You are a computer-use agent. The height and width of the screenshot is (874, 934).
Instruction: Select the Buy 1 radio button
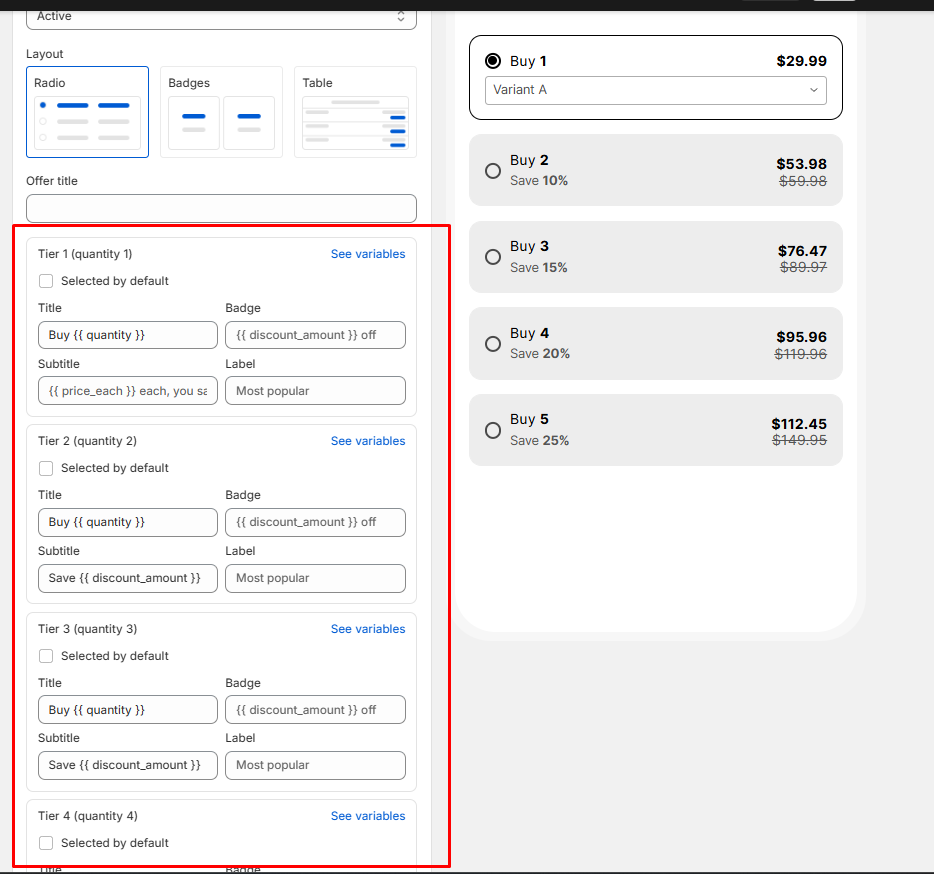point(493,61)
